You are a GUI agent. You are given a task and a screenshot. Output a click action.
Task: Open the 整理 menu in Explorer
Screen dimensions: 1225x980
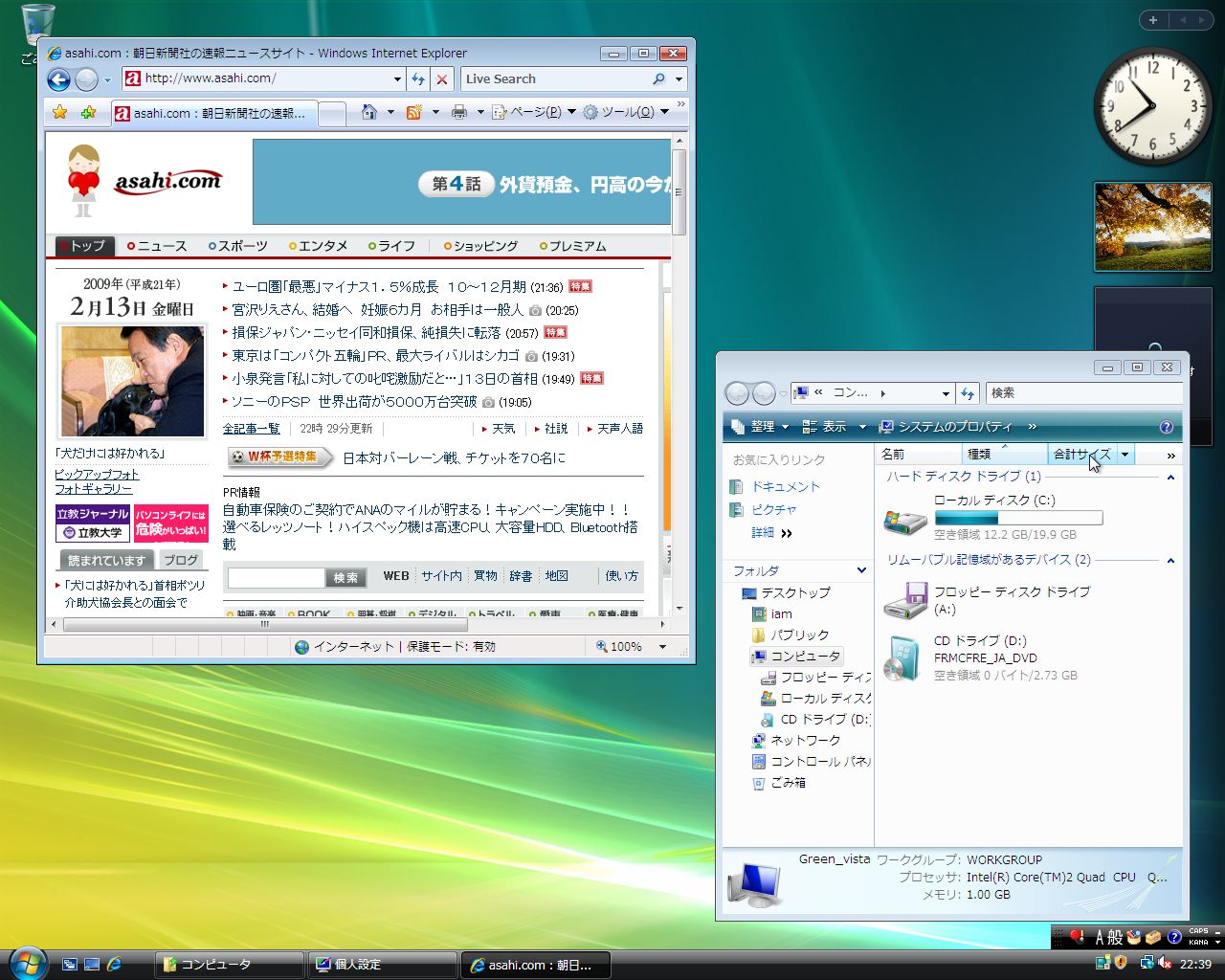(760, 427)
